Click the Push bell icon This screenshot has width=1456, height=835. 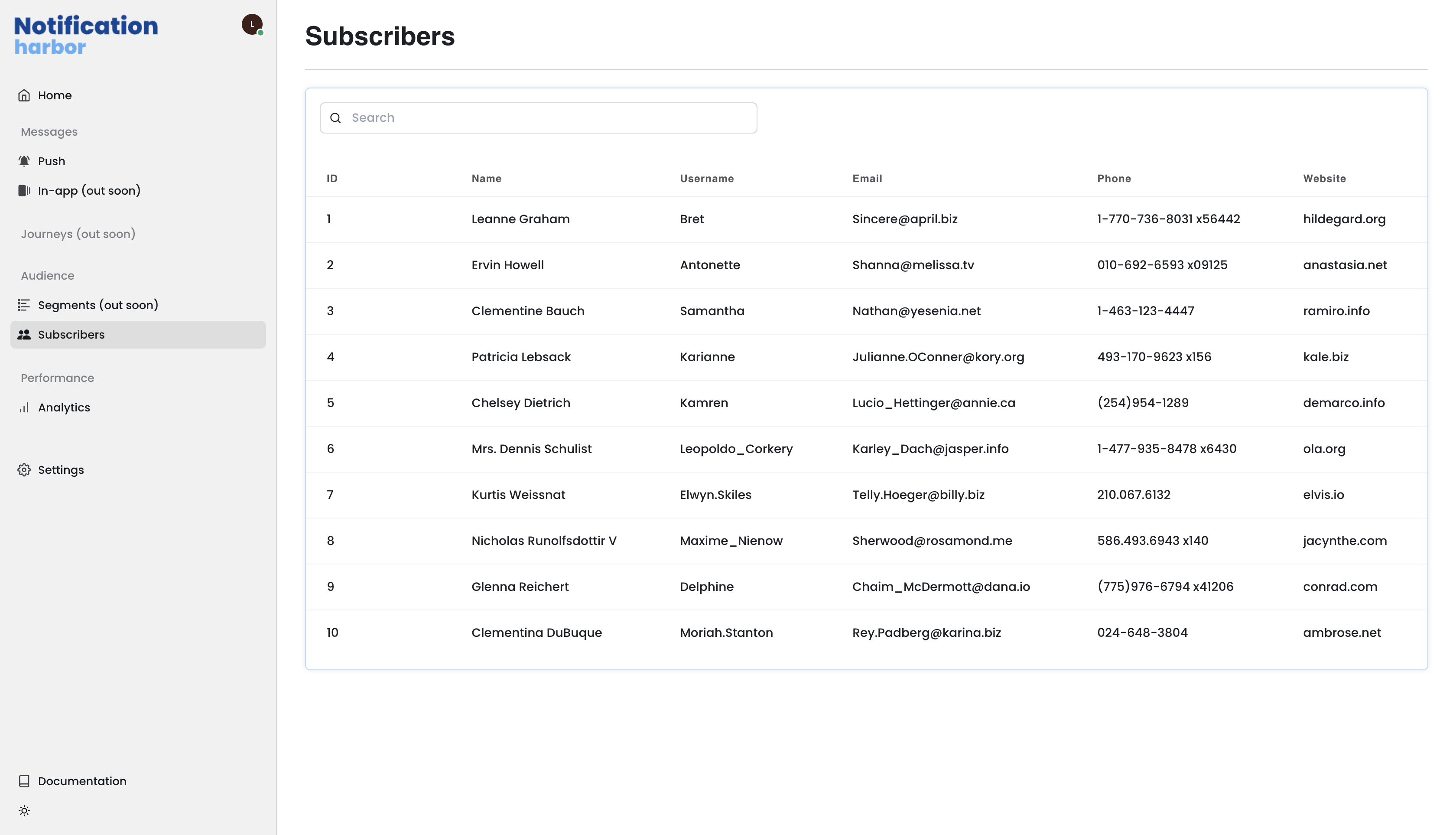tap(24, 161)
